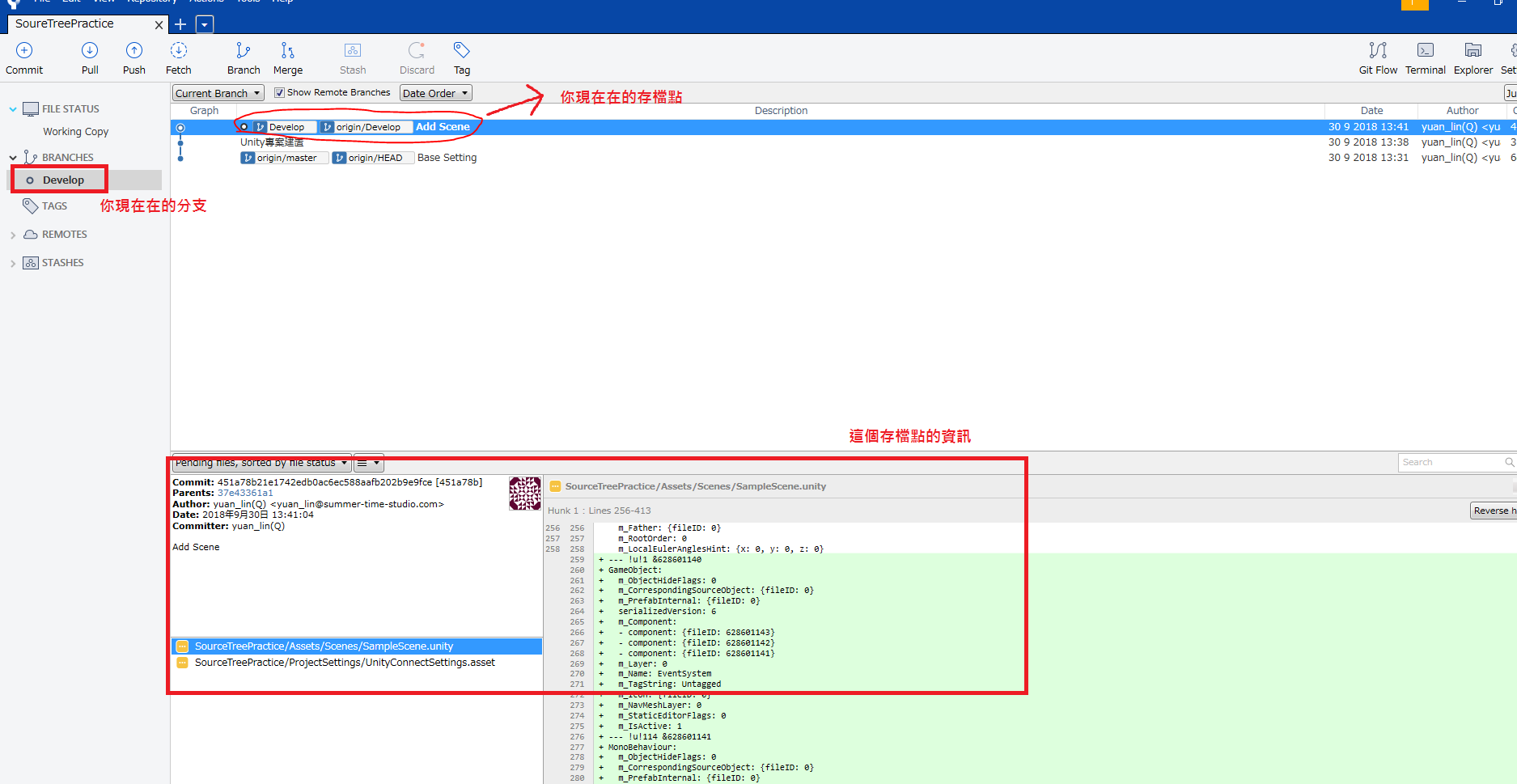The height and width of the screenshot is (784, 1517).
Task: Open the Merge tool
Action: (x=288, y=58)
